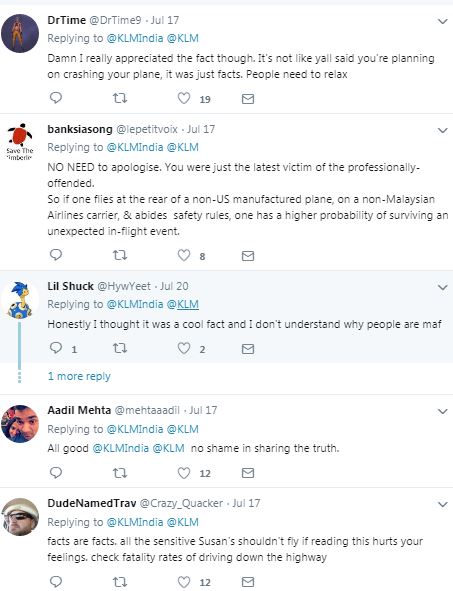Retweet DudeNamedTrav's tweet

pos(120,582)
